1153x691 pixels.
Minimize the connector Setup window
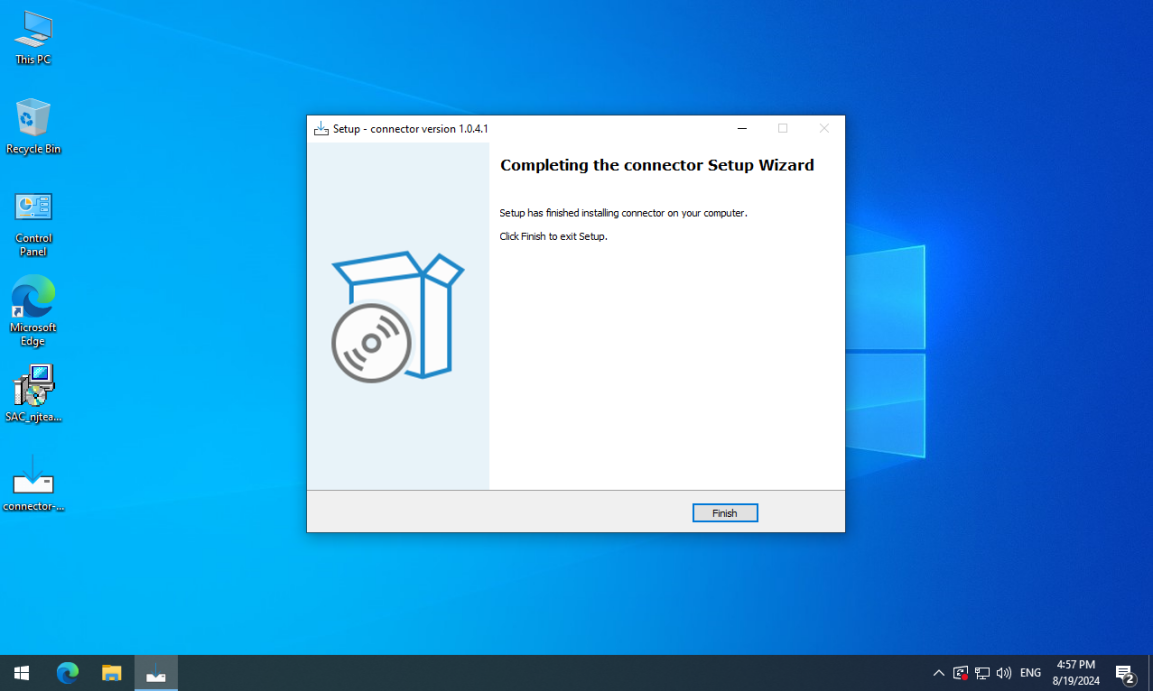click(742, 129)
